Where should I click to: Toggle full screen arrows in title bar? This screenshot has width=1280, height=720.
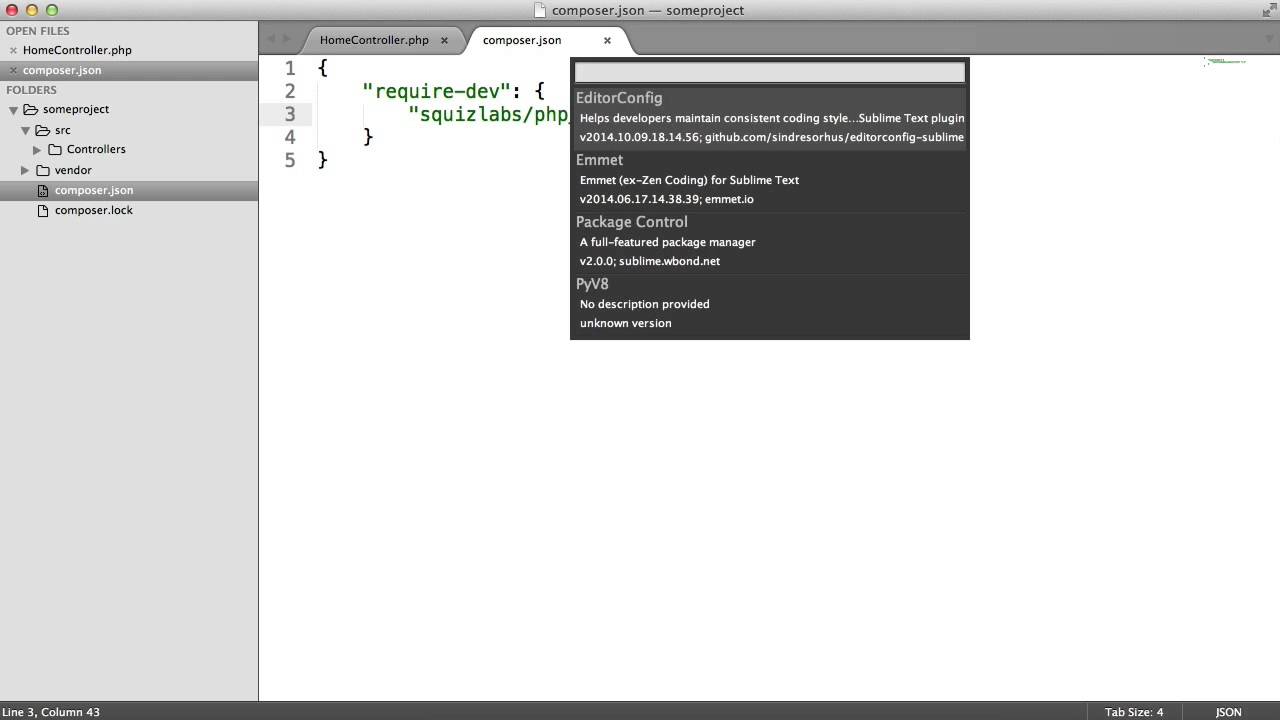[x=1269, y=10]
